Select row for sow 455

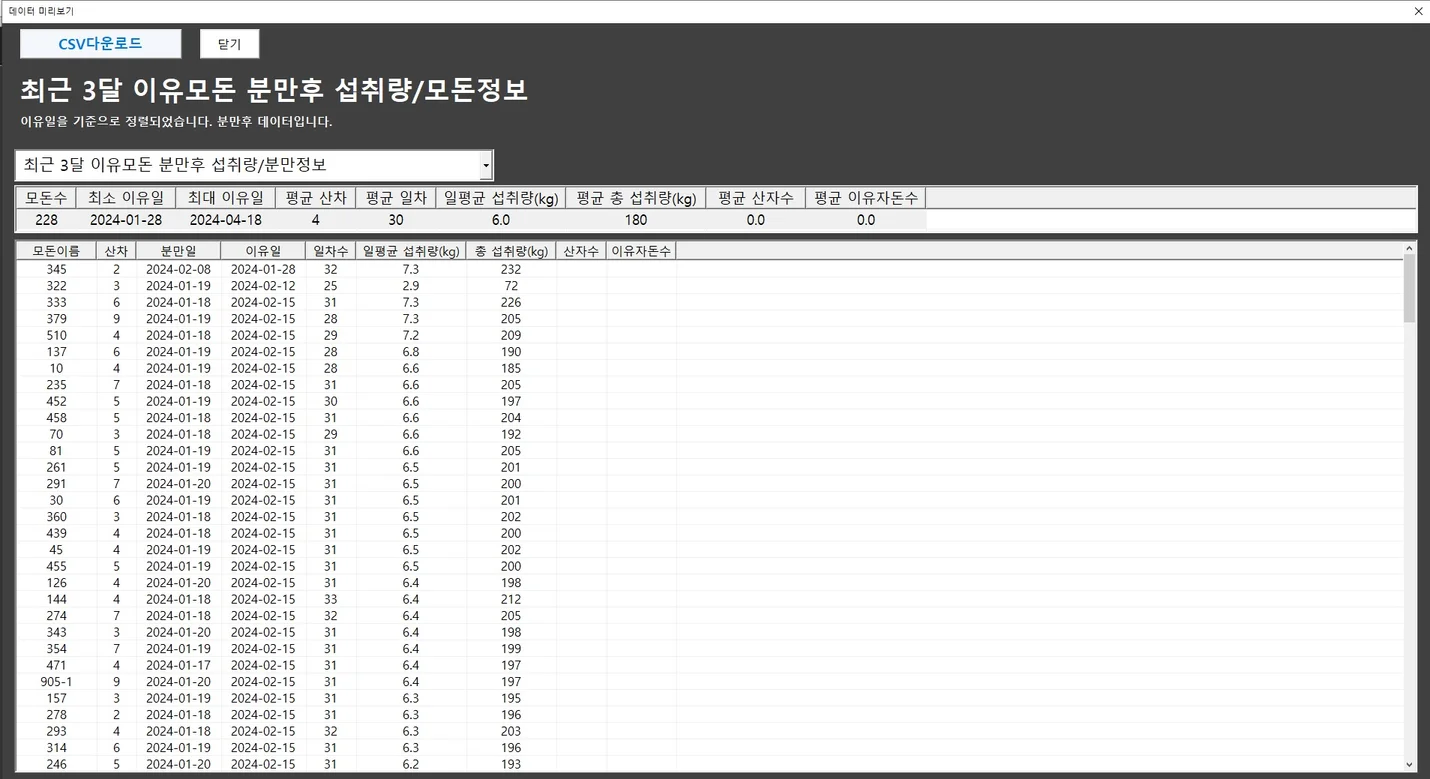click(x=709, y=566)
